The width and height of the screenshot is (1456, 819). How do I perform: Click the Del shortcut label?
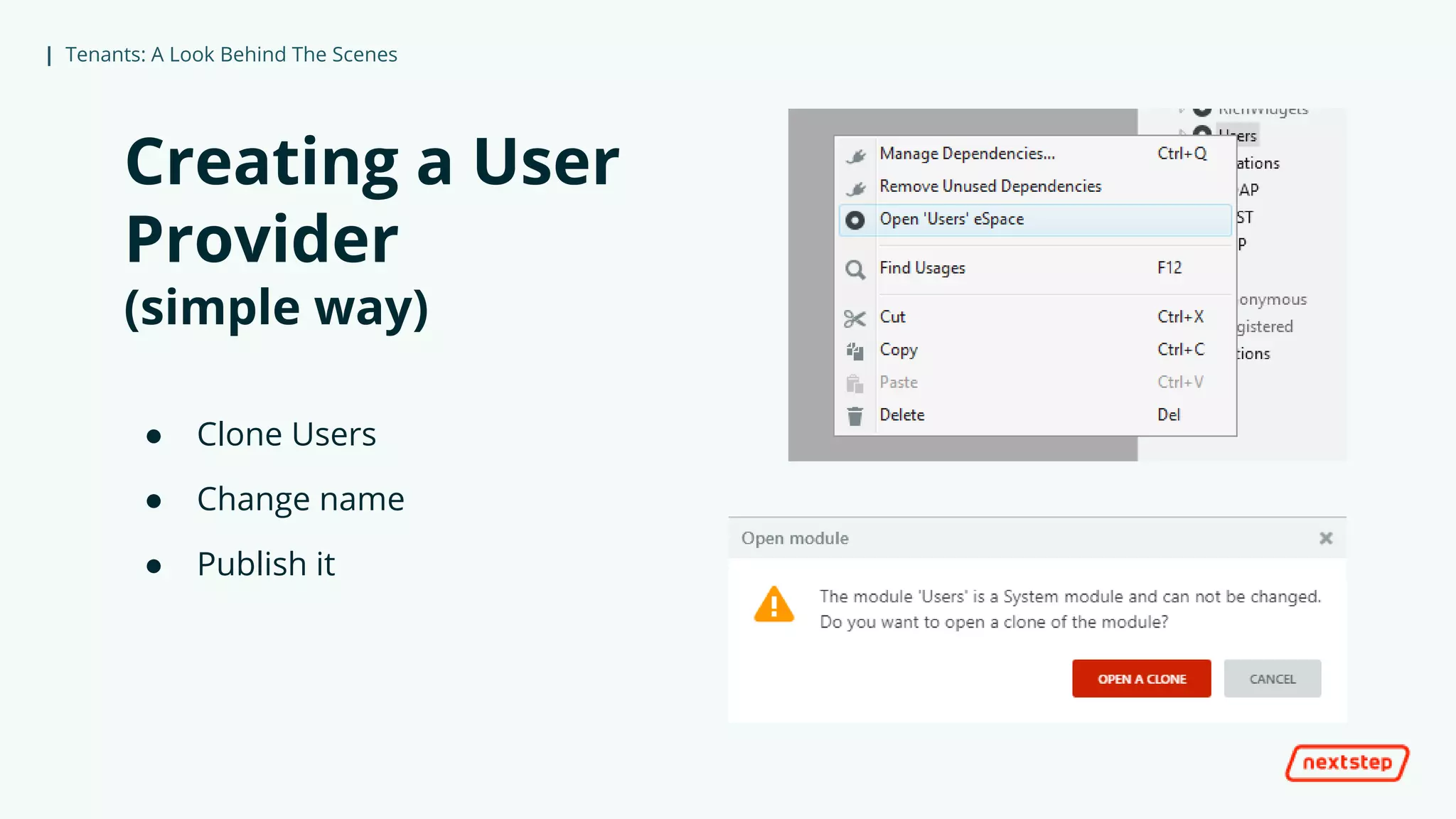(x=1169, y=415)
